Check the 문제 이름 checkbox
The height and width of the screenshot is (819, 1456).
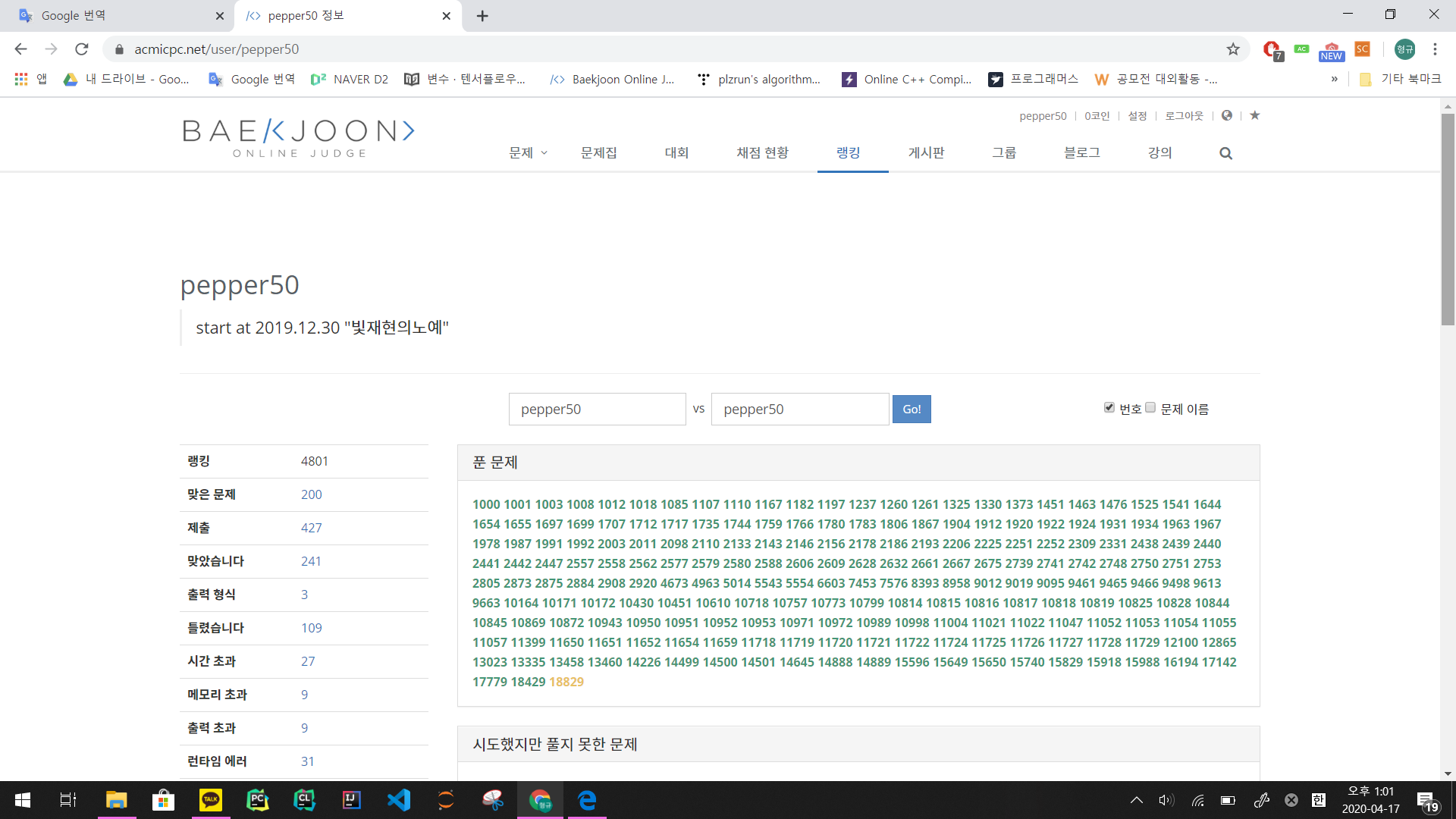1150,408
